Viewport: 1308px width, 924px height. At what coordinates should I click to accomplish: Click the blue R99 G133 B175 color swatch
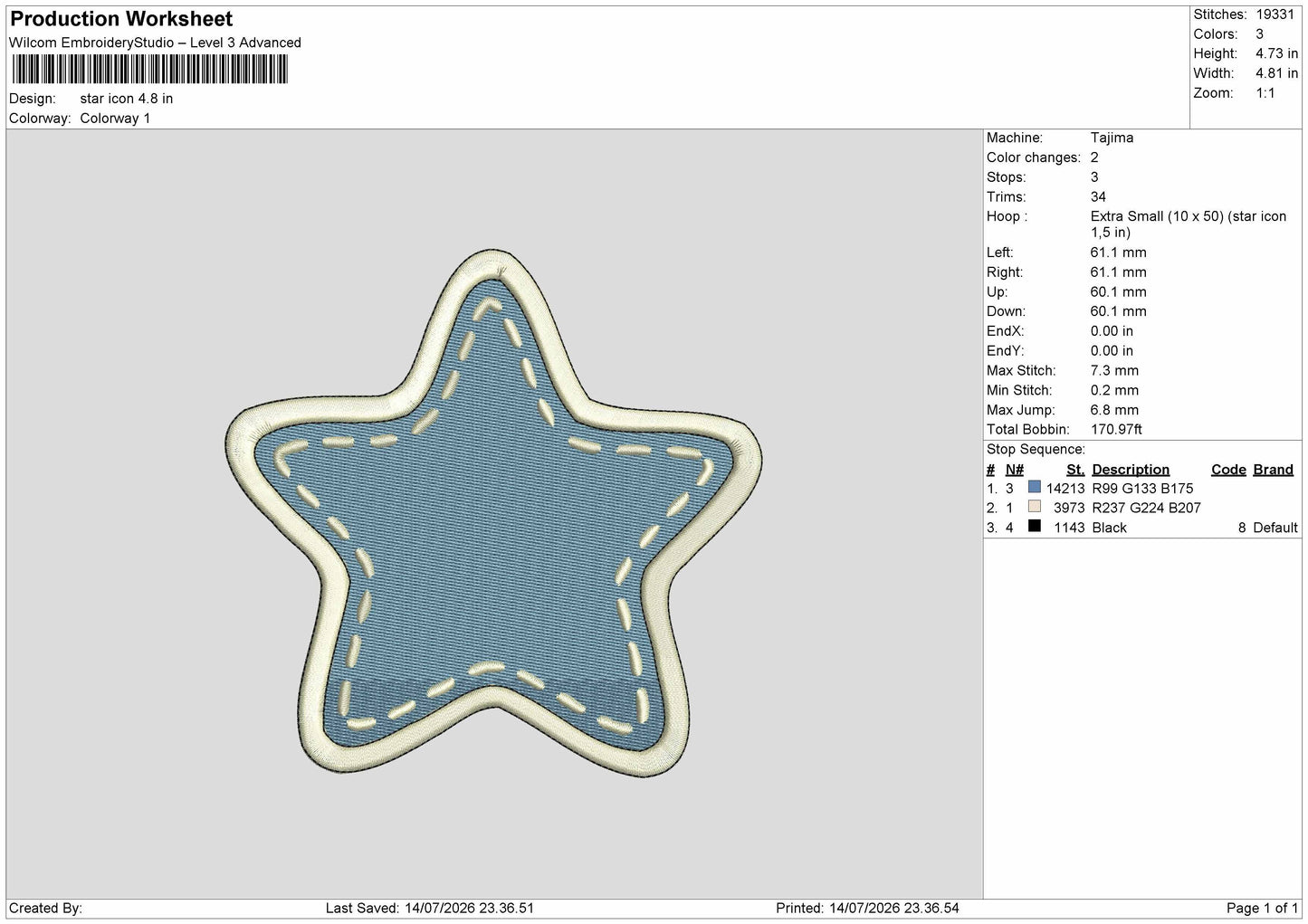click(x=1035, y=487)
